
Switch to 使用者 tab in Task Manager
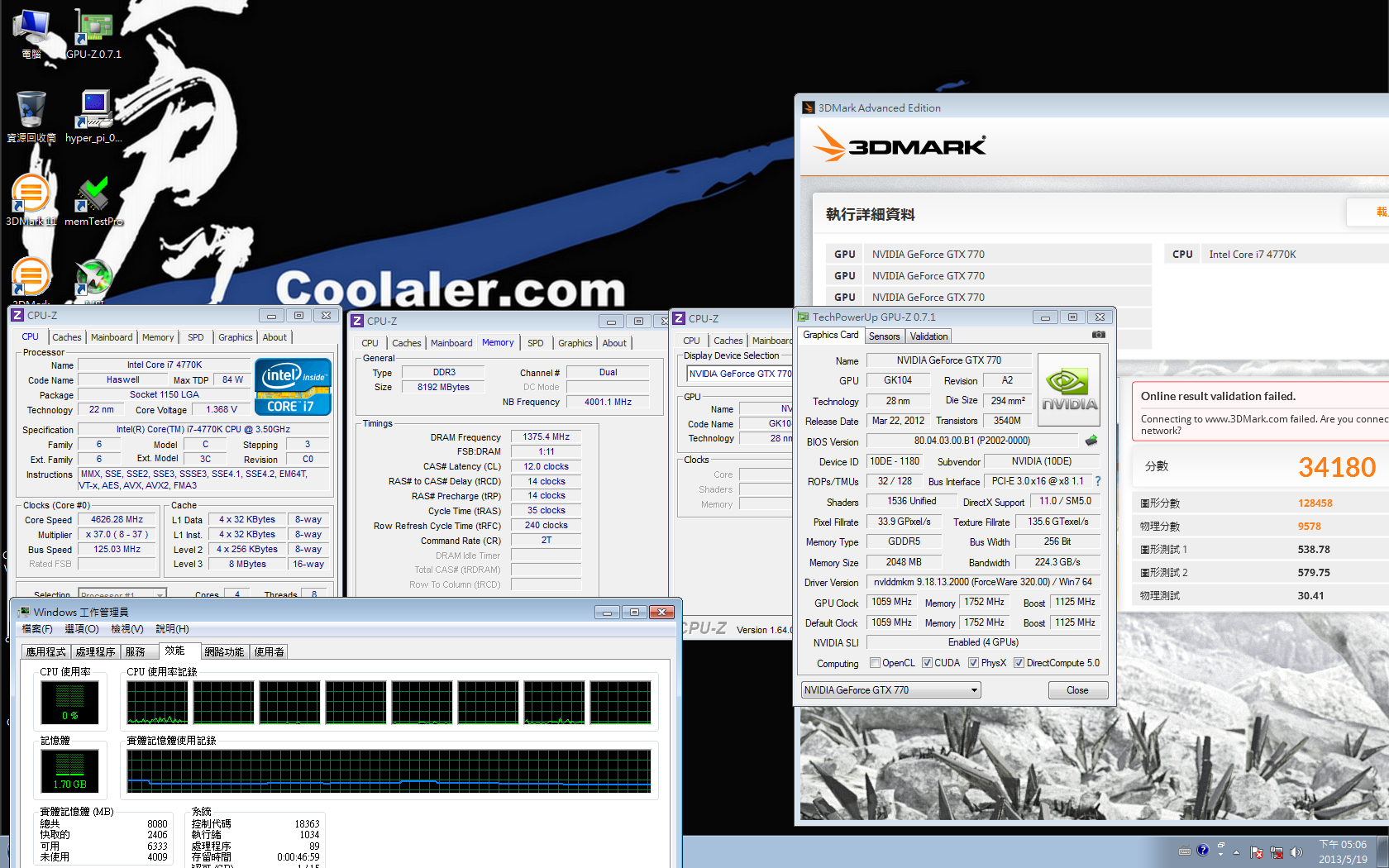269,652
